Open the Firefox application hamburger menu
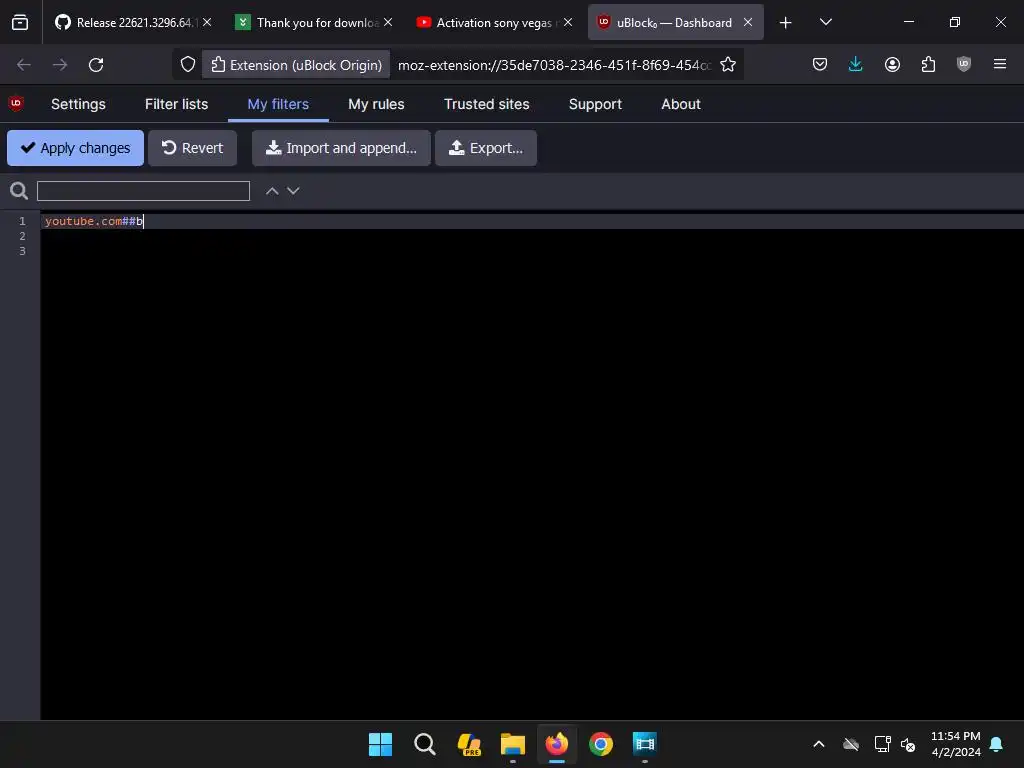 click(1000, 65)
